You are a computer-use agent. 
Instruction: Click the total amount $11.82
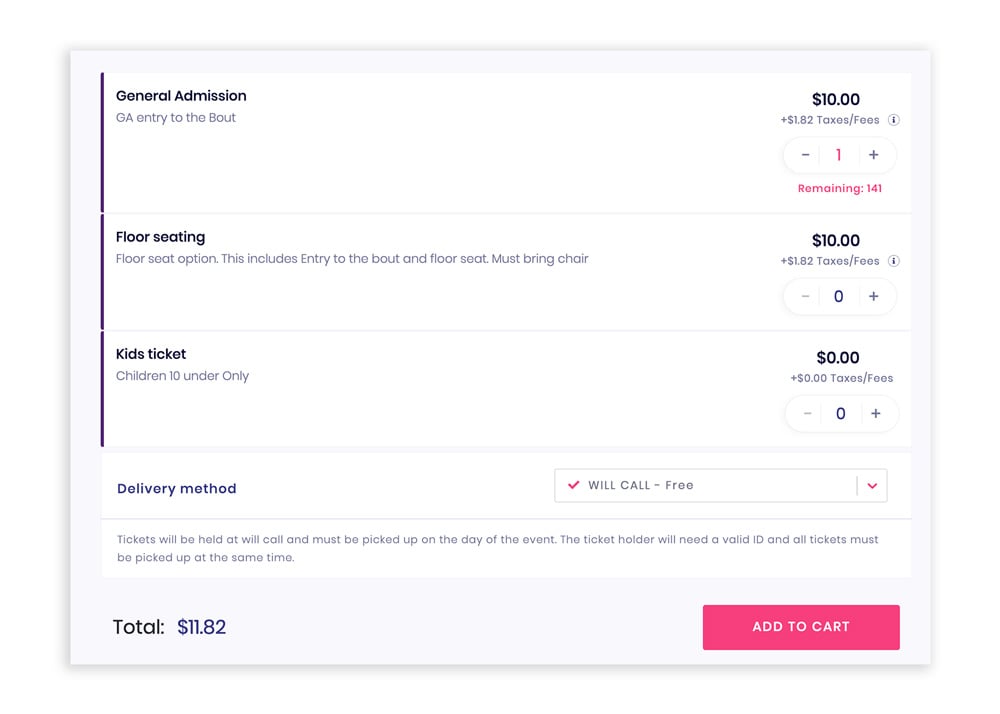(x=202, y=627)
